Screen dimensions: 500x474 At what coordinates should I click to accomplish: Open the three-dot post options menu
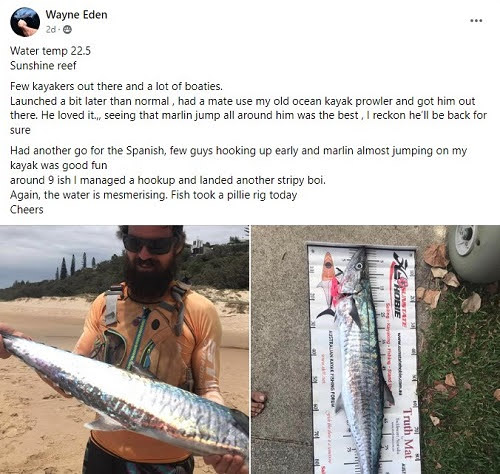[476, 21]
